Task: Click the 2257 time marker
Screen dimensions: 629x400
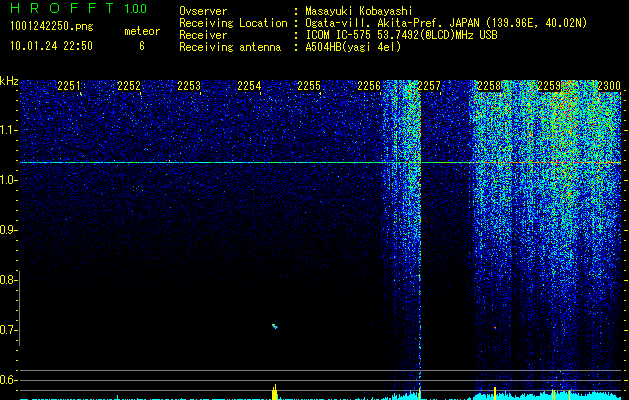Action: pos(429,86)
